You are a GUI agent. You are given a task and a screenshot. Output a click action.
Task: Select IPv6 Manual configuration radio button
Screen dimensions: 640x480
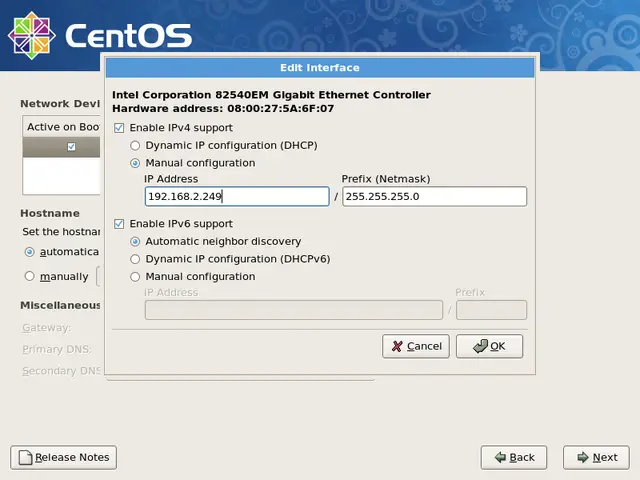pyautogui.click(x=135, y=277)
